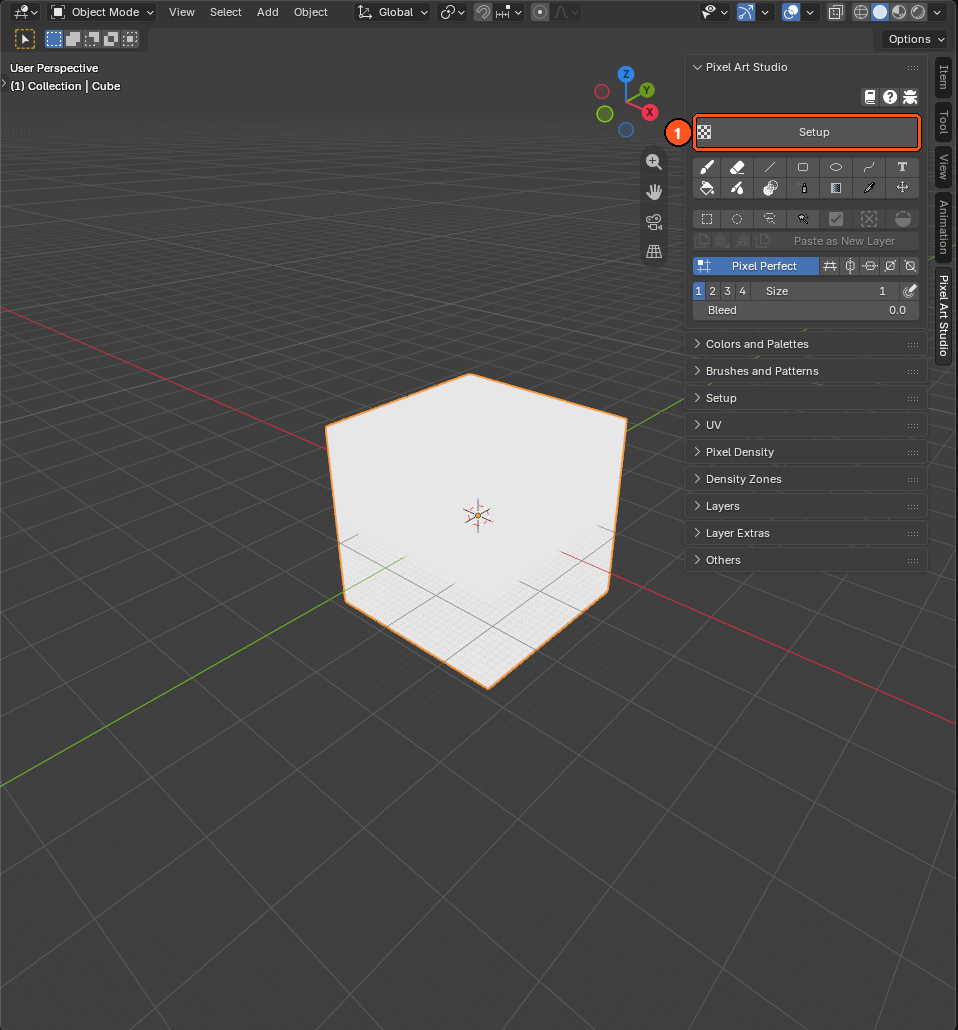Screen dimensions: 958x1030
Task: Switch perspective/orthographic grid gizmo
Action: [654, 252]
